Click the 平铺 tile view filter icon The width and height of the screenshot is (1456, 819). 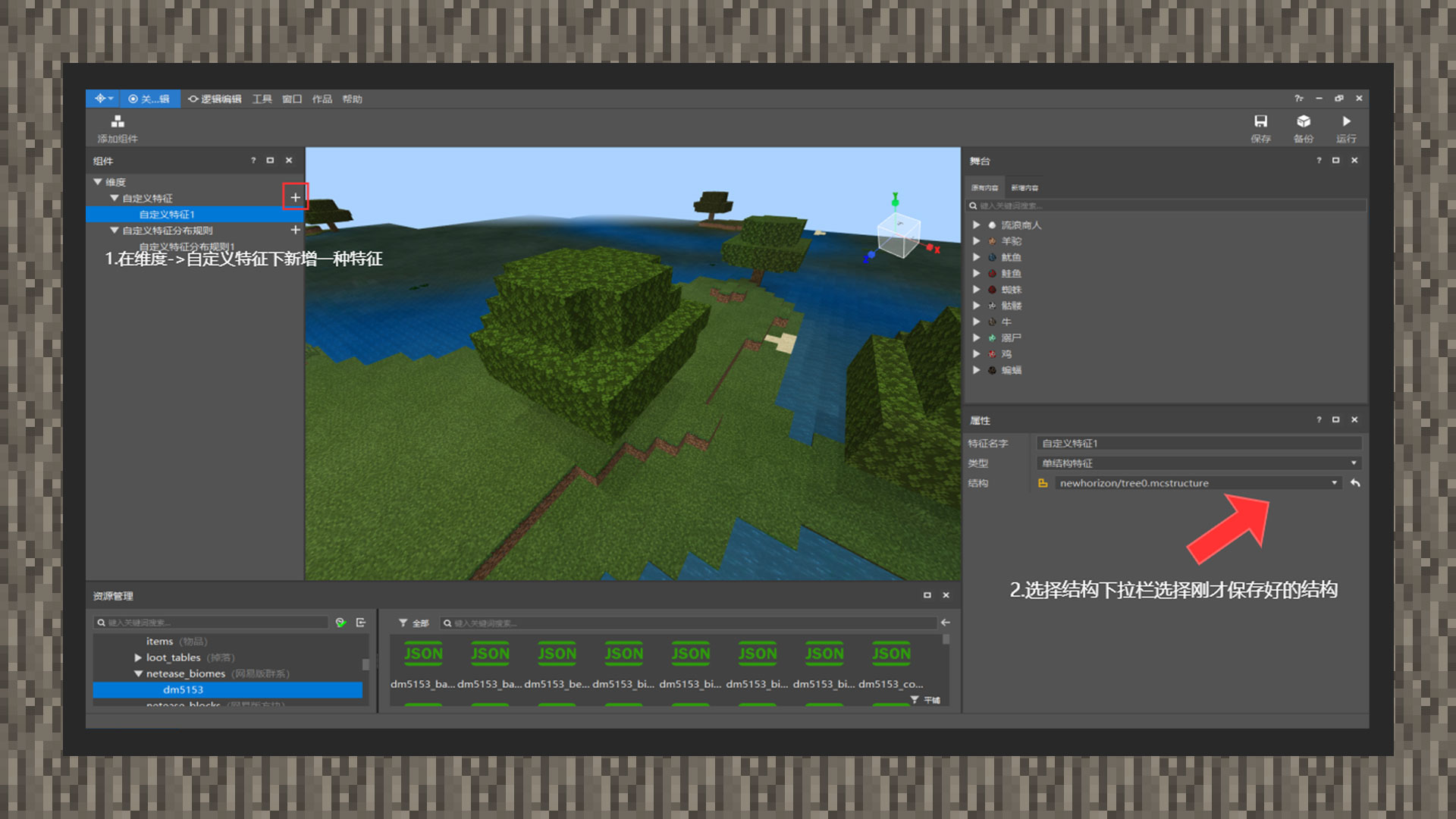(x=915, y=700)
